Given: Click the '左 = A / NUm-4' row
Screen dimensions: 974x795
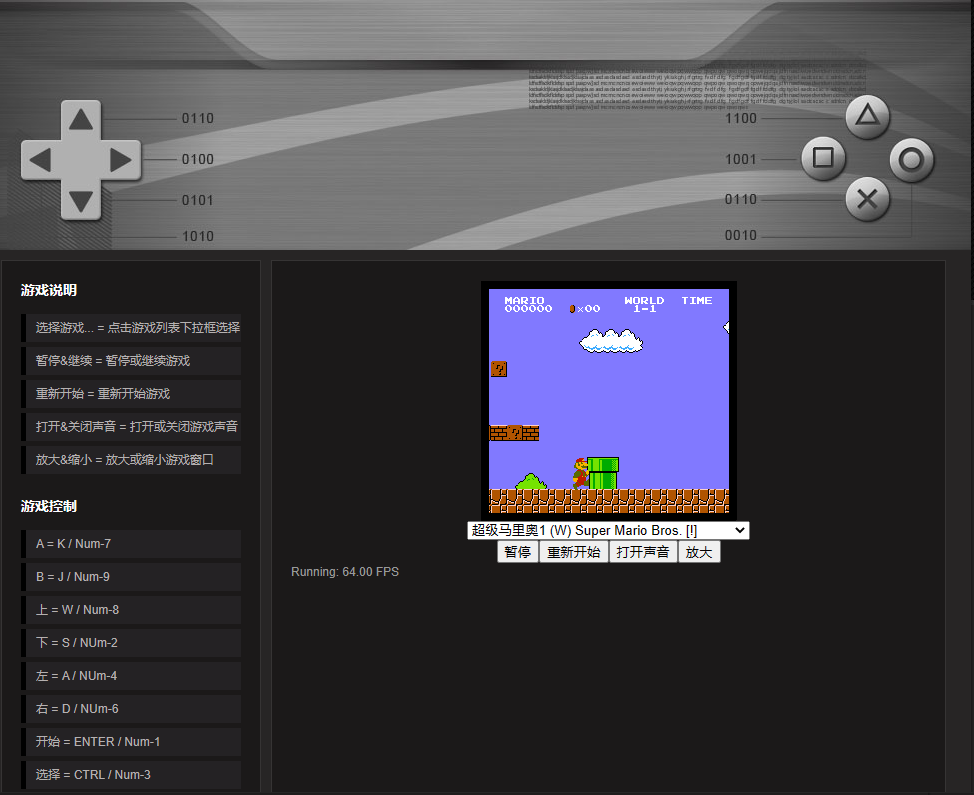Looking at the screenshot, I should [x=131, y=676].
